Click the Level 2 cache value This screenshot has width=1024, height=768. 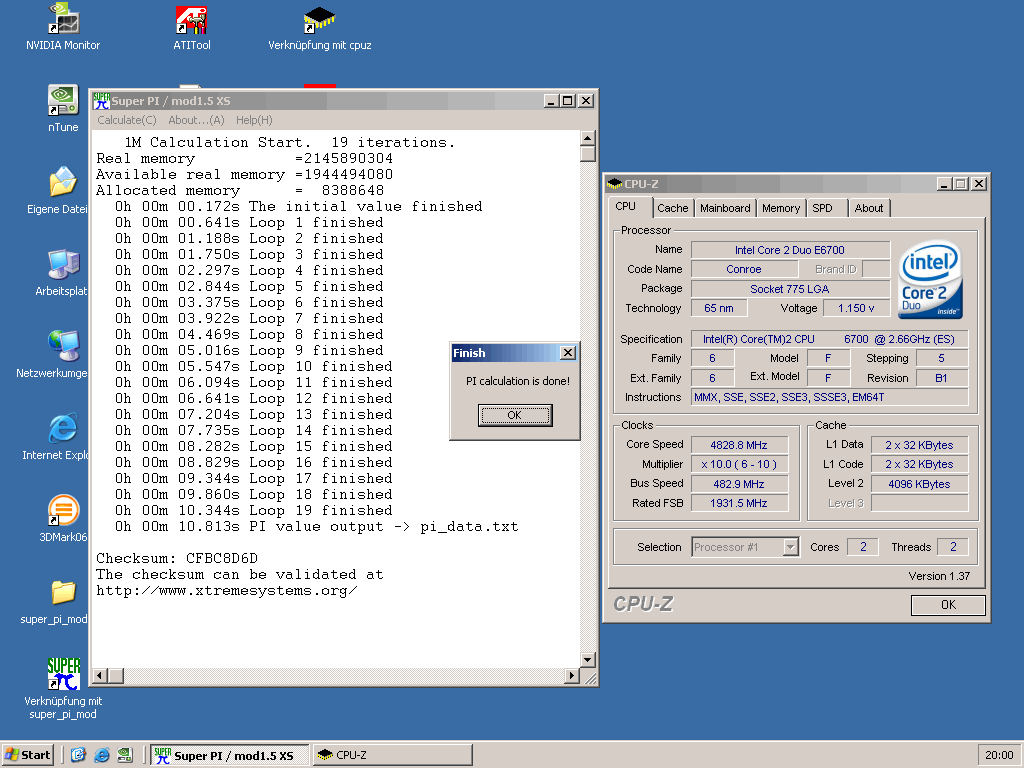pos(920,484)
